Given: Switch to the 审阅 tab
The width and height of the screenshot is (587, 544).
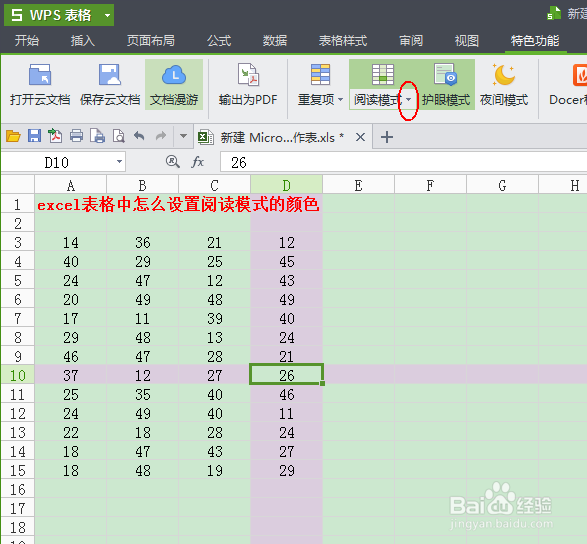Looking at the screenshot, I should [411, 40].
